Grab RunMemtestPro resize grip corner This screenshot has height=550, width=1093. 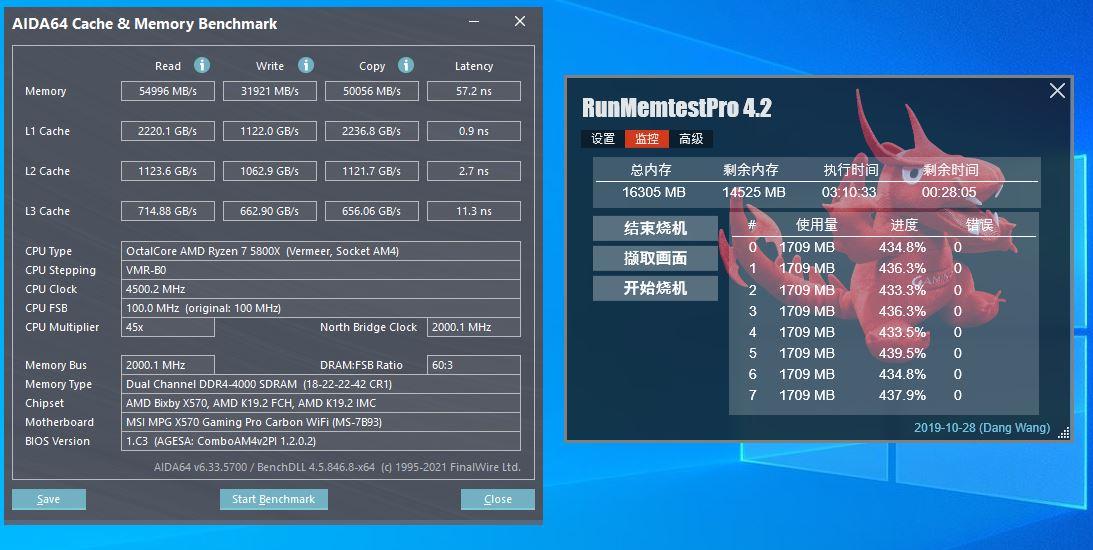[x=1064, y=434]
